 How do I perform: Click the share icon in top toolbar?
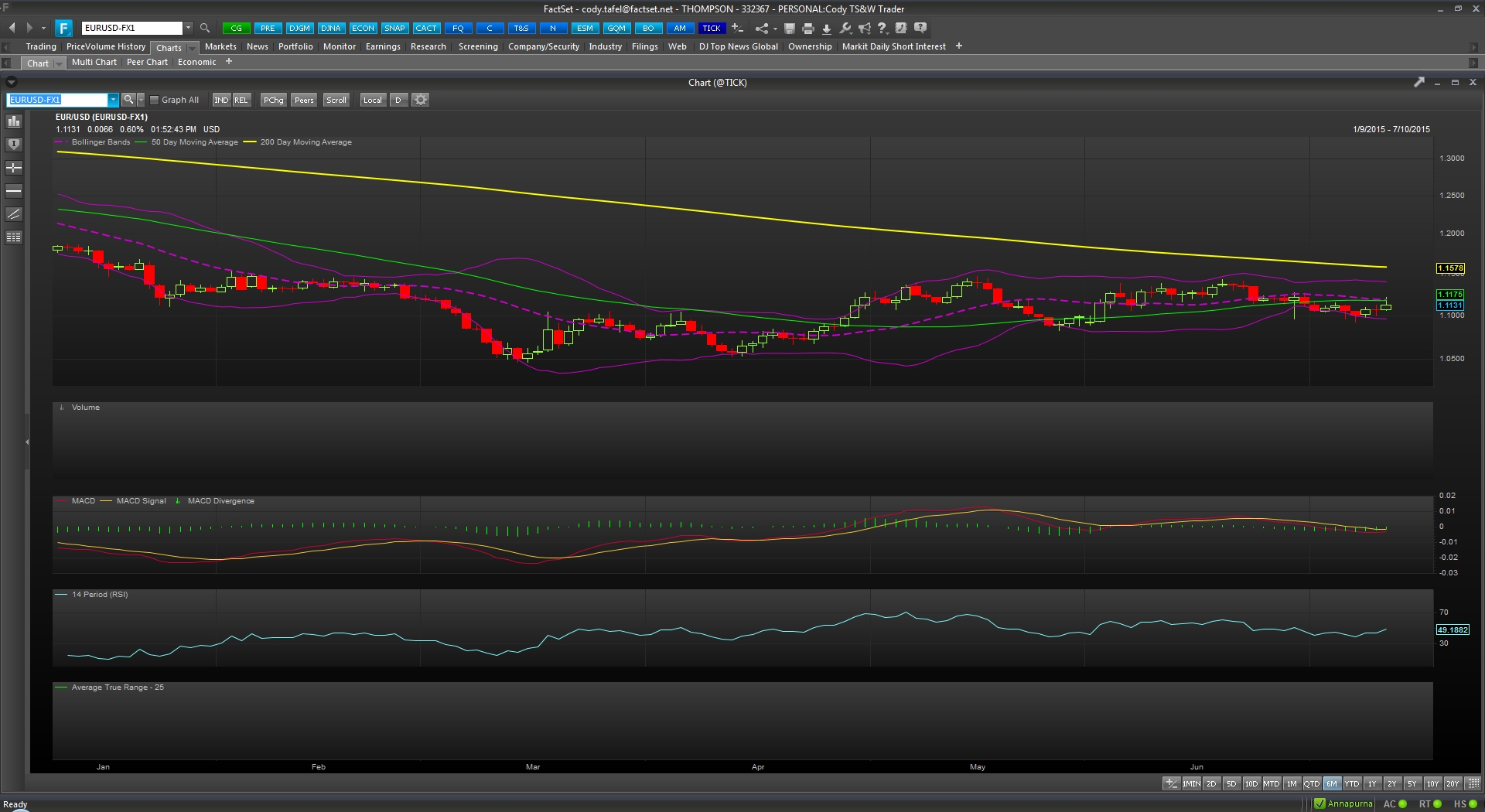click(x=762, y=28)
